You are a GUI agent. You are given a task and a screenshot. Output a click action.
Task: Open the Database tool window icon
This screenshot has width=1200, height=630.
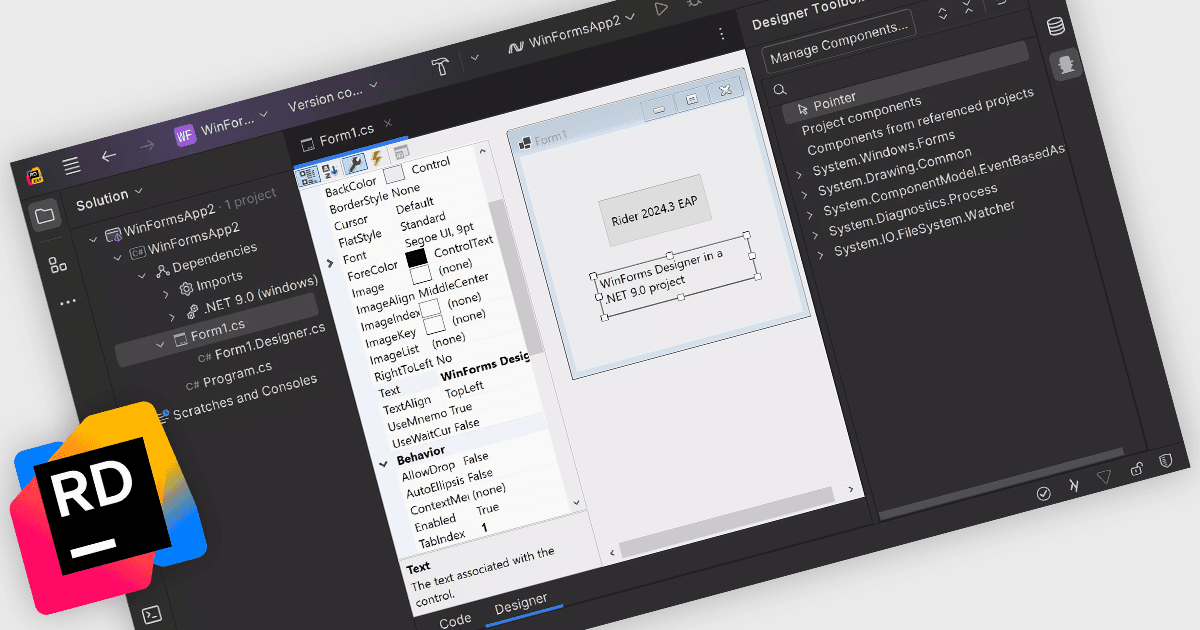point(1056,27)
